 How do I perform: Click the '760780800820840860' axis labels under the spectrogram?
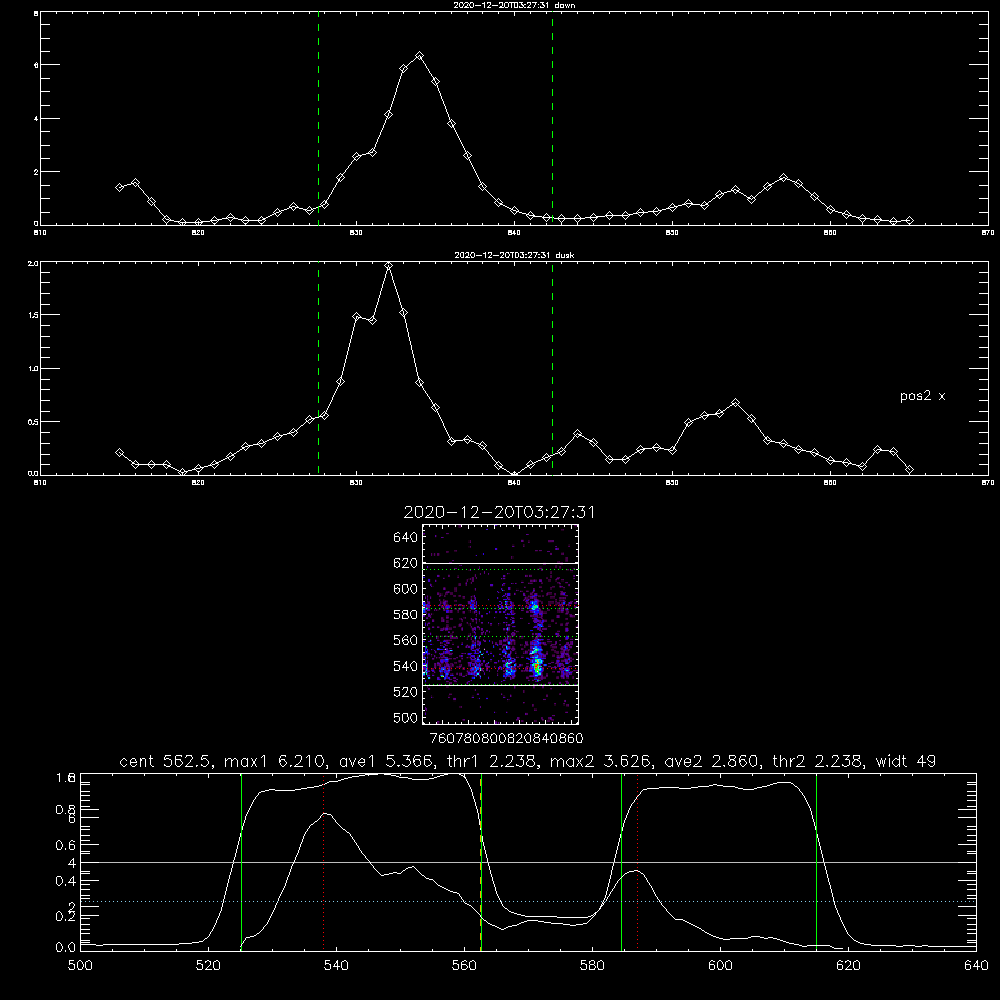click(506, 738)
